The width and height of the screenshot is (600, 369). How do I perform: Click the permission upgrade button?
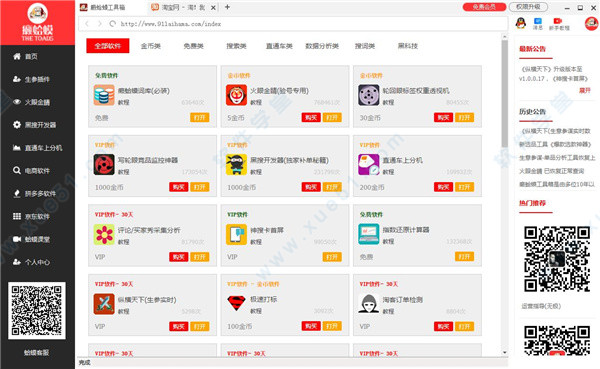click(528, 7)
